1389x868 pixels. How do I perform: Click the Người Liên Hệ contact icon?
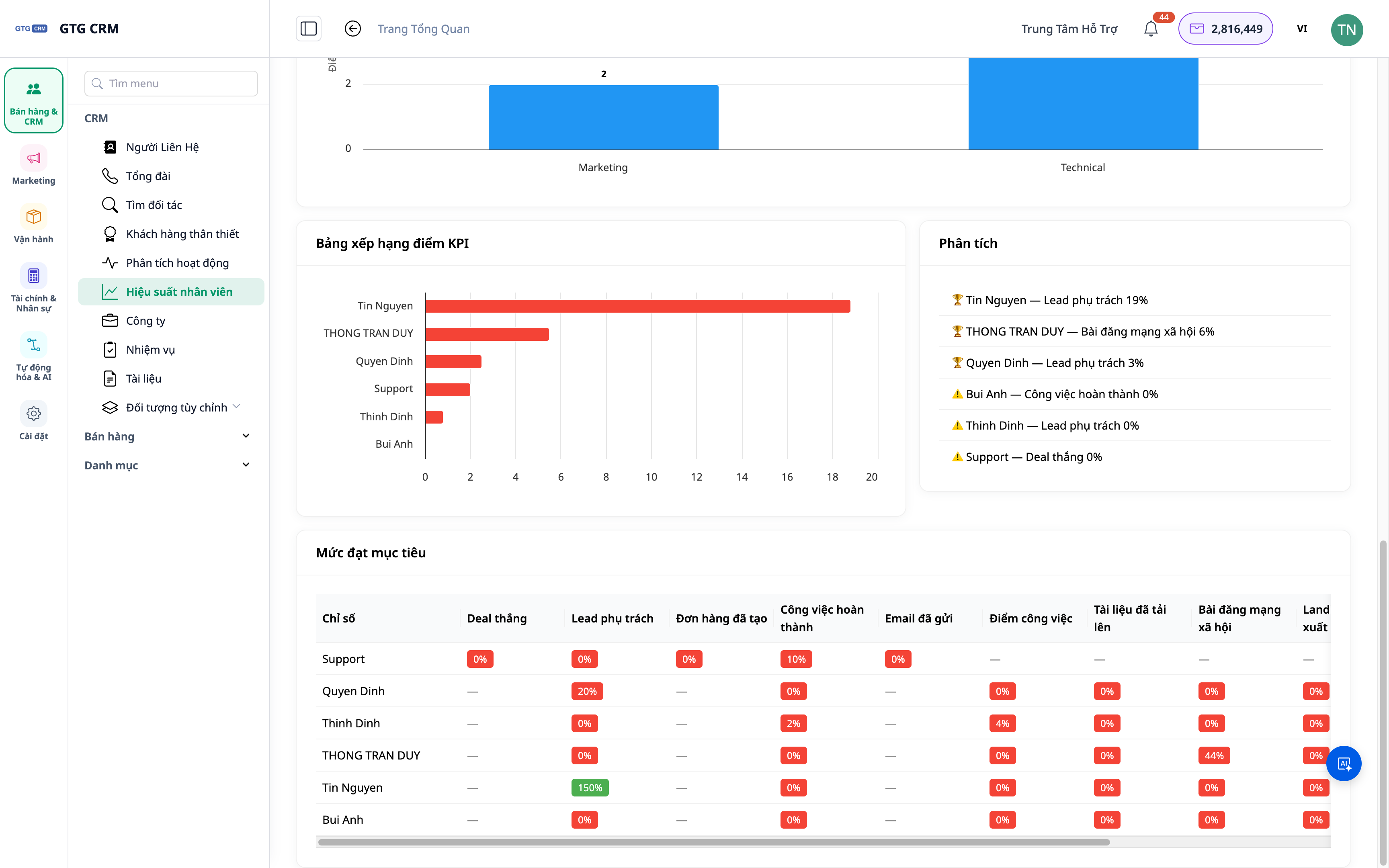(x=110, y=147)
